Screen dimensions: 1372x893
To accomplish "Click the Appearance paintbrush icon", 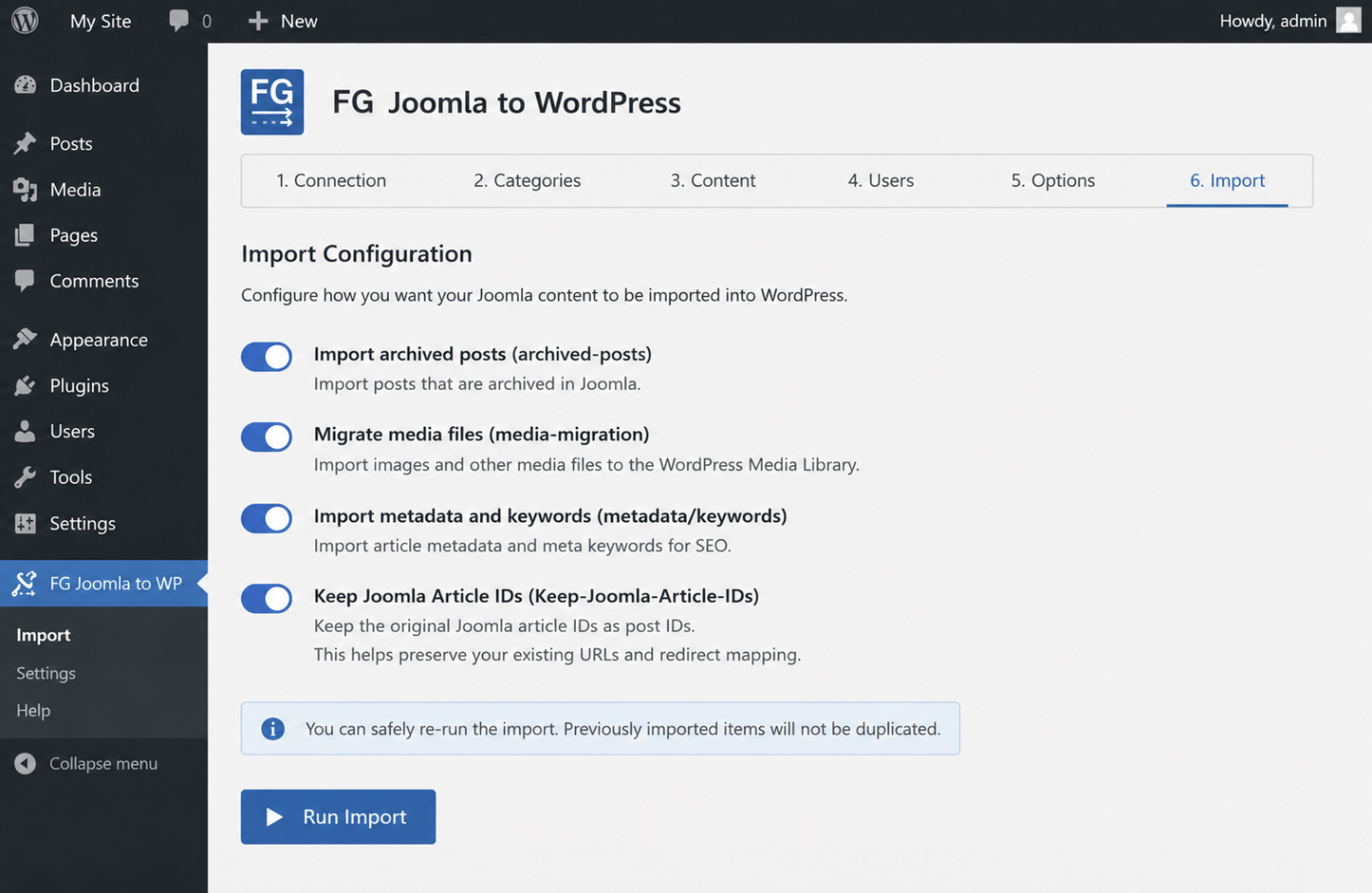I will (25, 340).
